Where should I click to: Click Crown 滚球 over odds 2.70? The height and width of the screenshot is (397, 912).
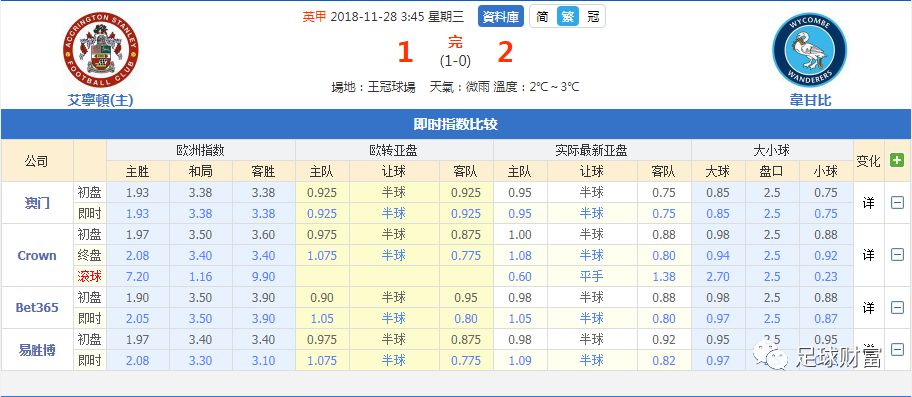click(x=718, y=277)
